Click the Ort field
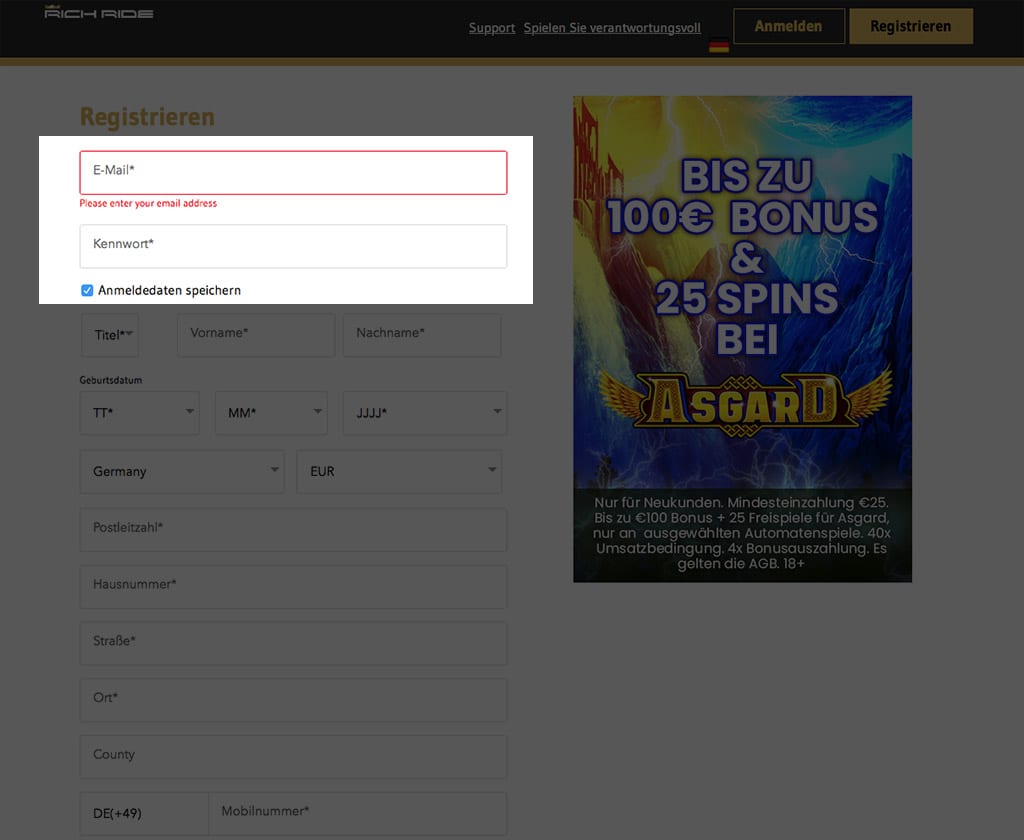 293,700
